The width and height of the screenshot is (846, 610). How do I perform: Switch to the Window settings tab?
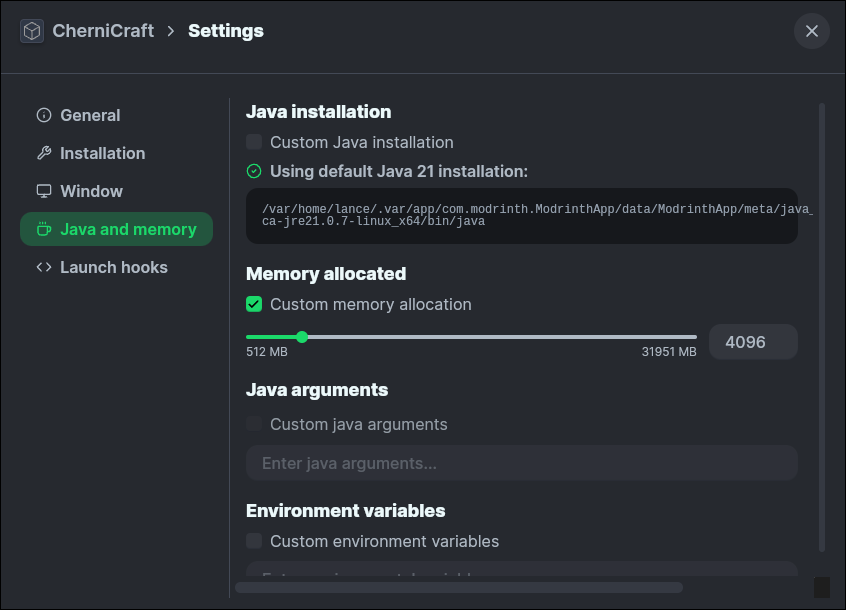(x=91, y=191)
